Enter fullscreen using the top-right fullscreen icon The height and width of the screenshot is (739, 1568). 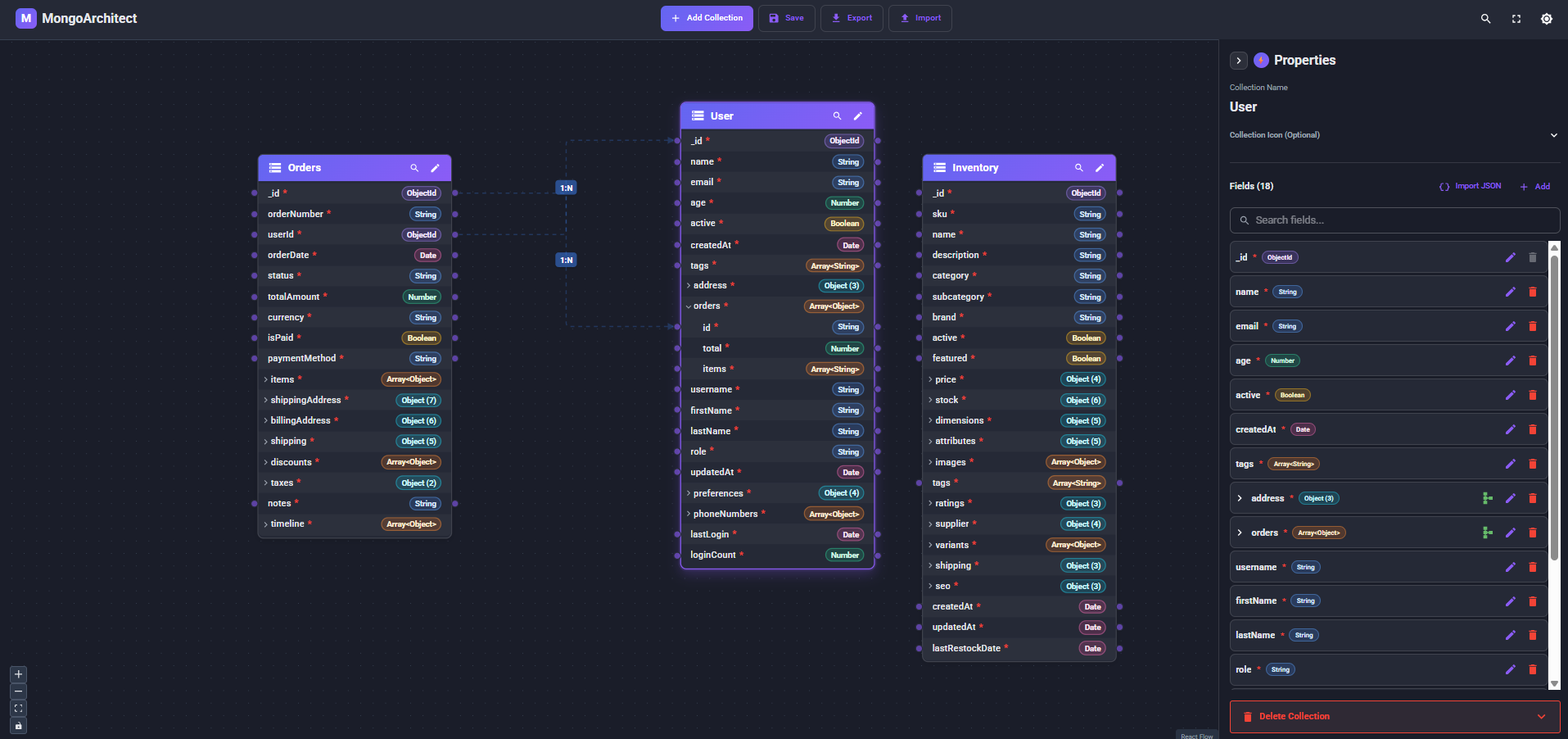1516,19
